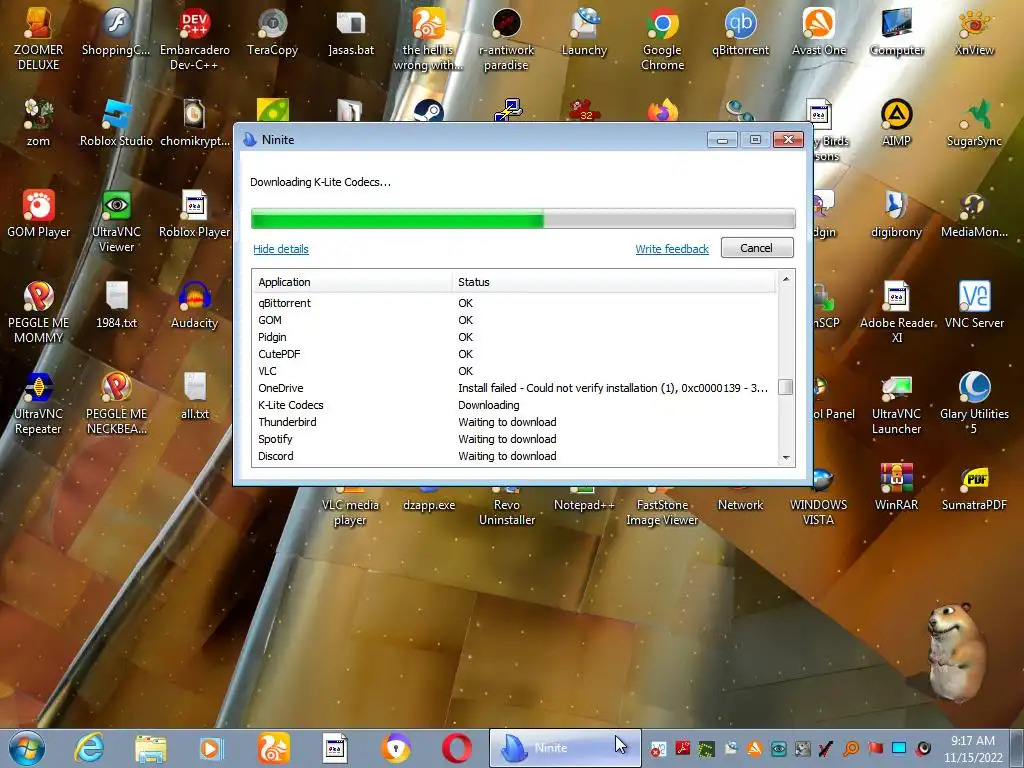Viewport: 1024px width, 768px height.
Task: Select the Glary Utilities 5 desktop icon
Action: pos(974,403)
